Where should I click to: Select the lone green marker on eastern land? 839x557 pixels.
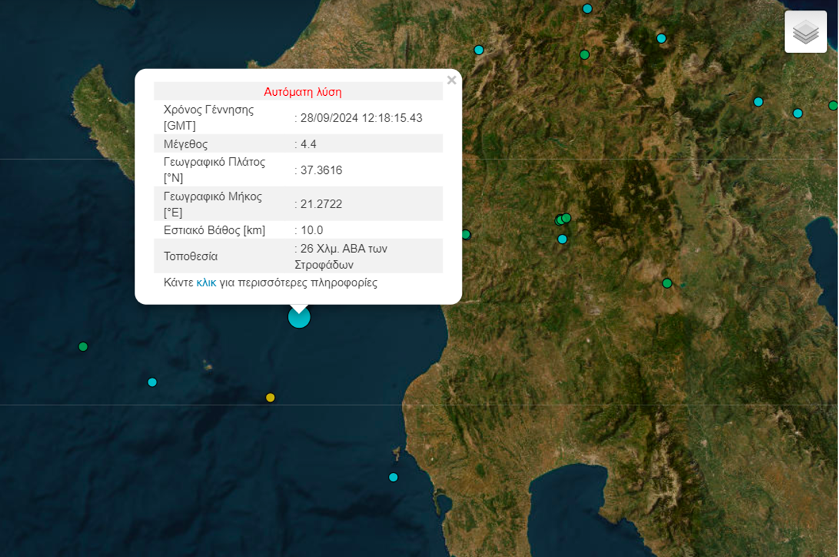pyautogui.click(x=667, y=283)
